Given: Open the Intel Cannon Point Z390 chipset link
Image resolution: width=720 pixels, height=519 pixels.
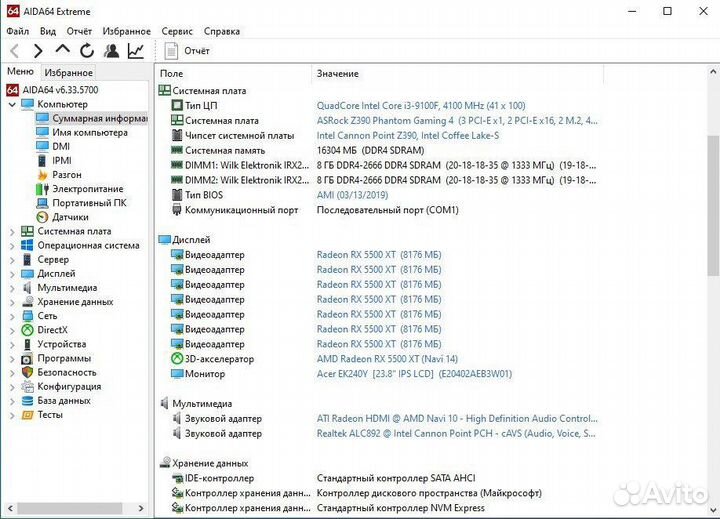Looking at the screenshot, I should (408, 135).
